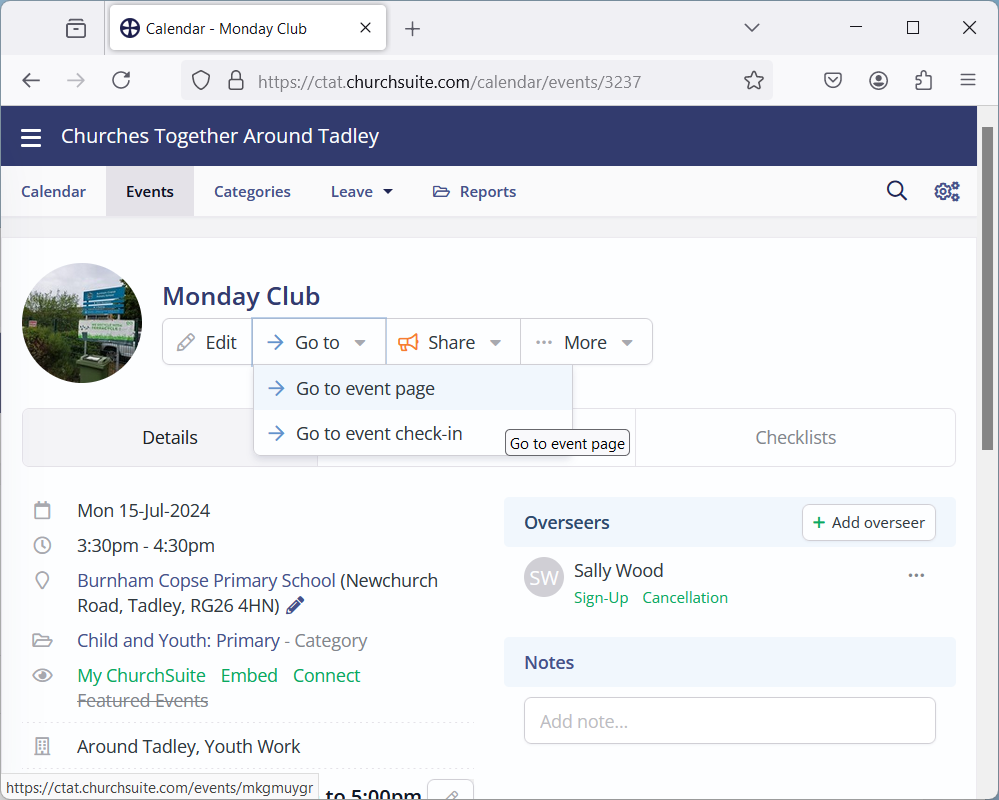The image size is (999, 800).
Task: Open the browser extensions puzzle icon
Action: [923, 80]
